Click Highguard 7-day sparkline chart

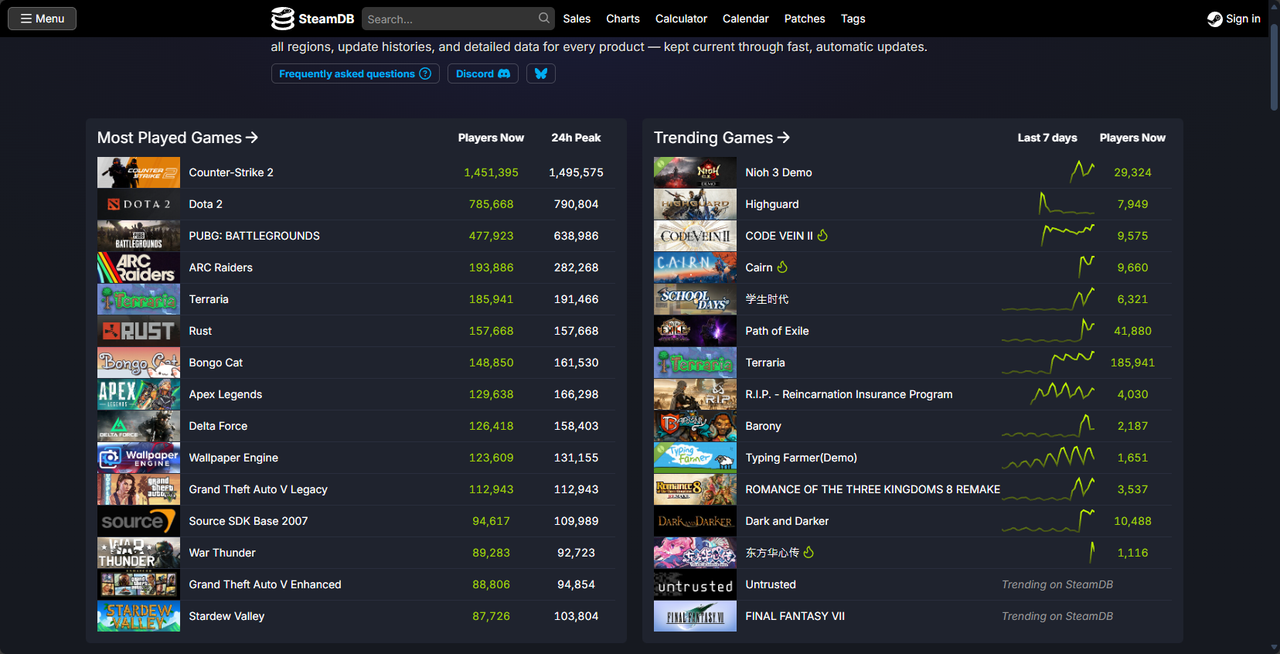(1066, 203)
